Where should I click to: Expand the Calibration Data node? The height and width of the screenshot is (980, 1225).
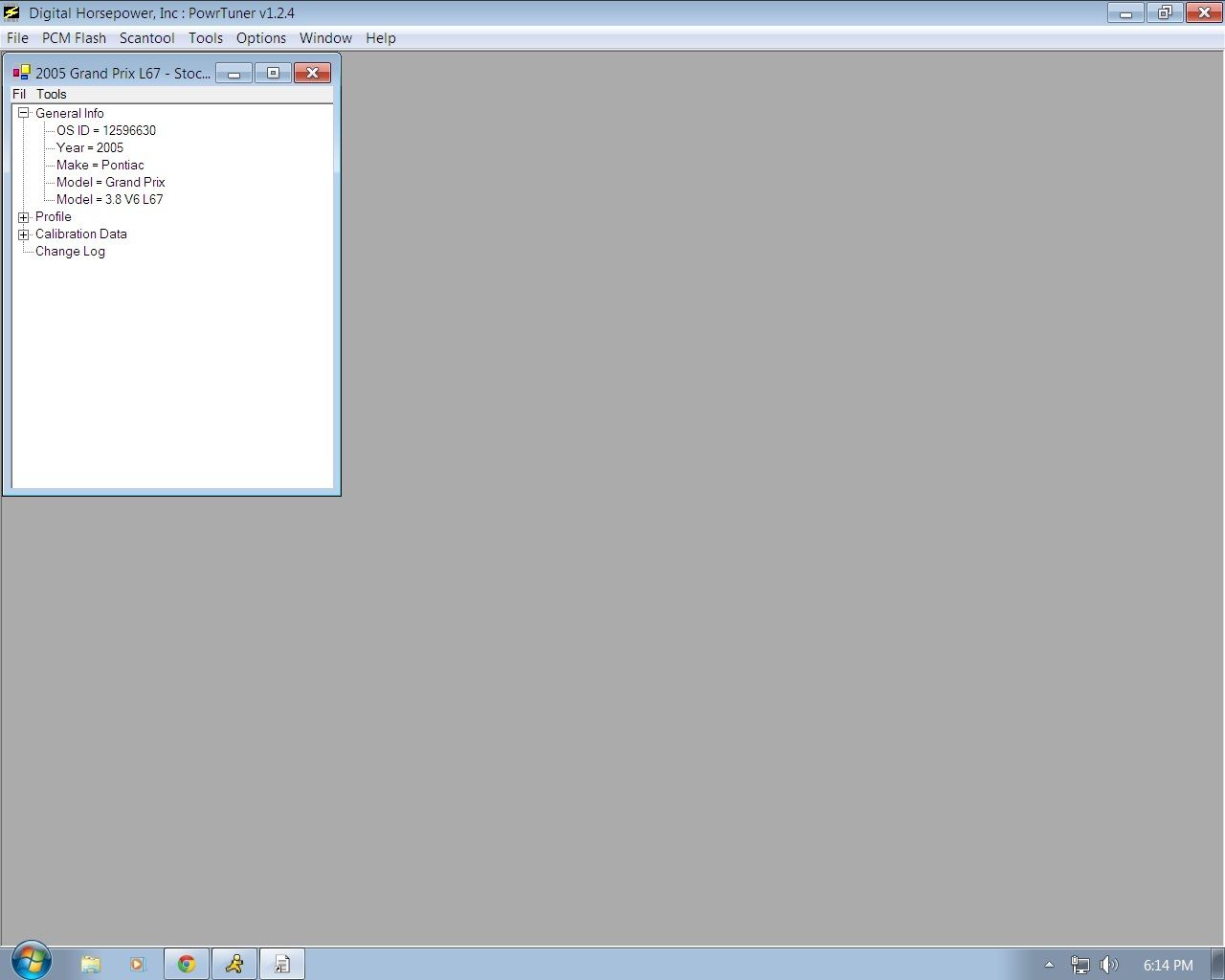point(24,234)
